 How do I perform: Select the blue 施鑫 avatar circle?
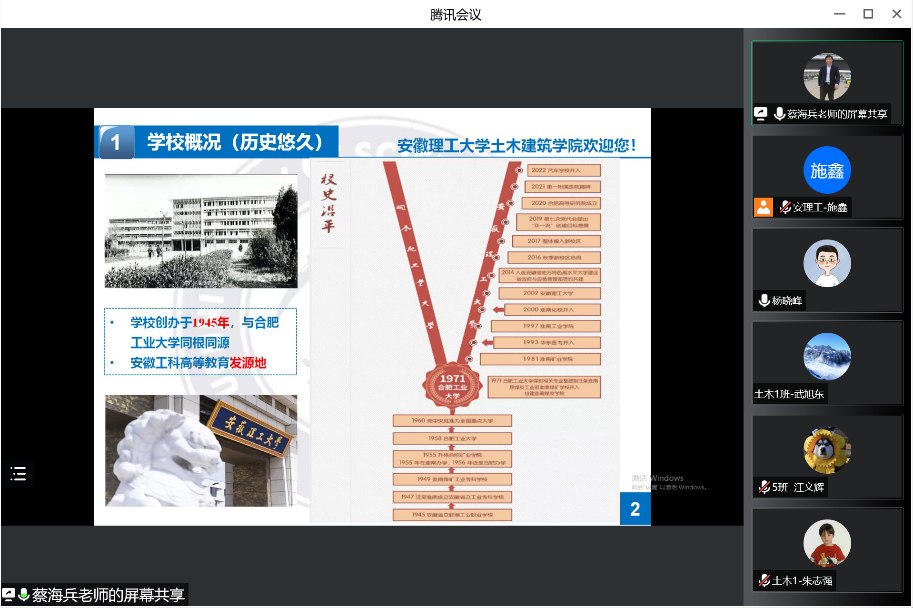coord(827,171)
